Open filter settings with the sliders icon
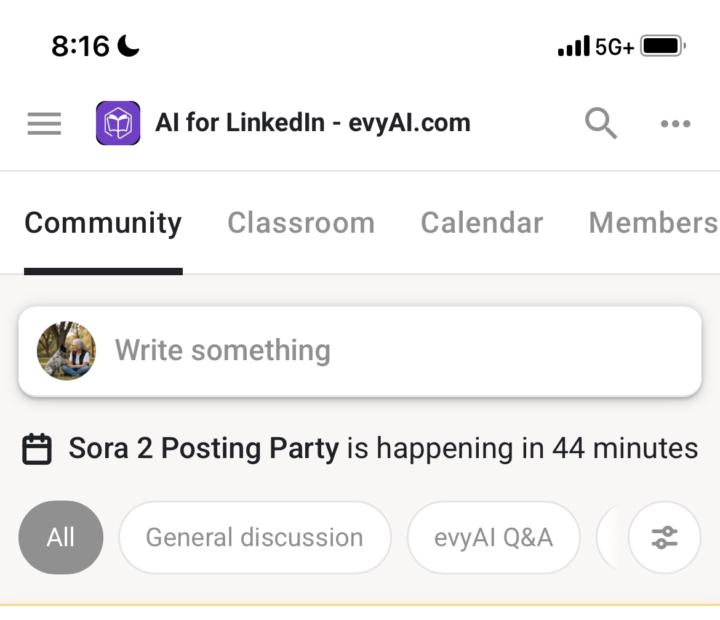The height and width of the screenshot is (620, 720). [664, 538]
